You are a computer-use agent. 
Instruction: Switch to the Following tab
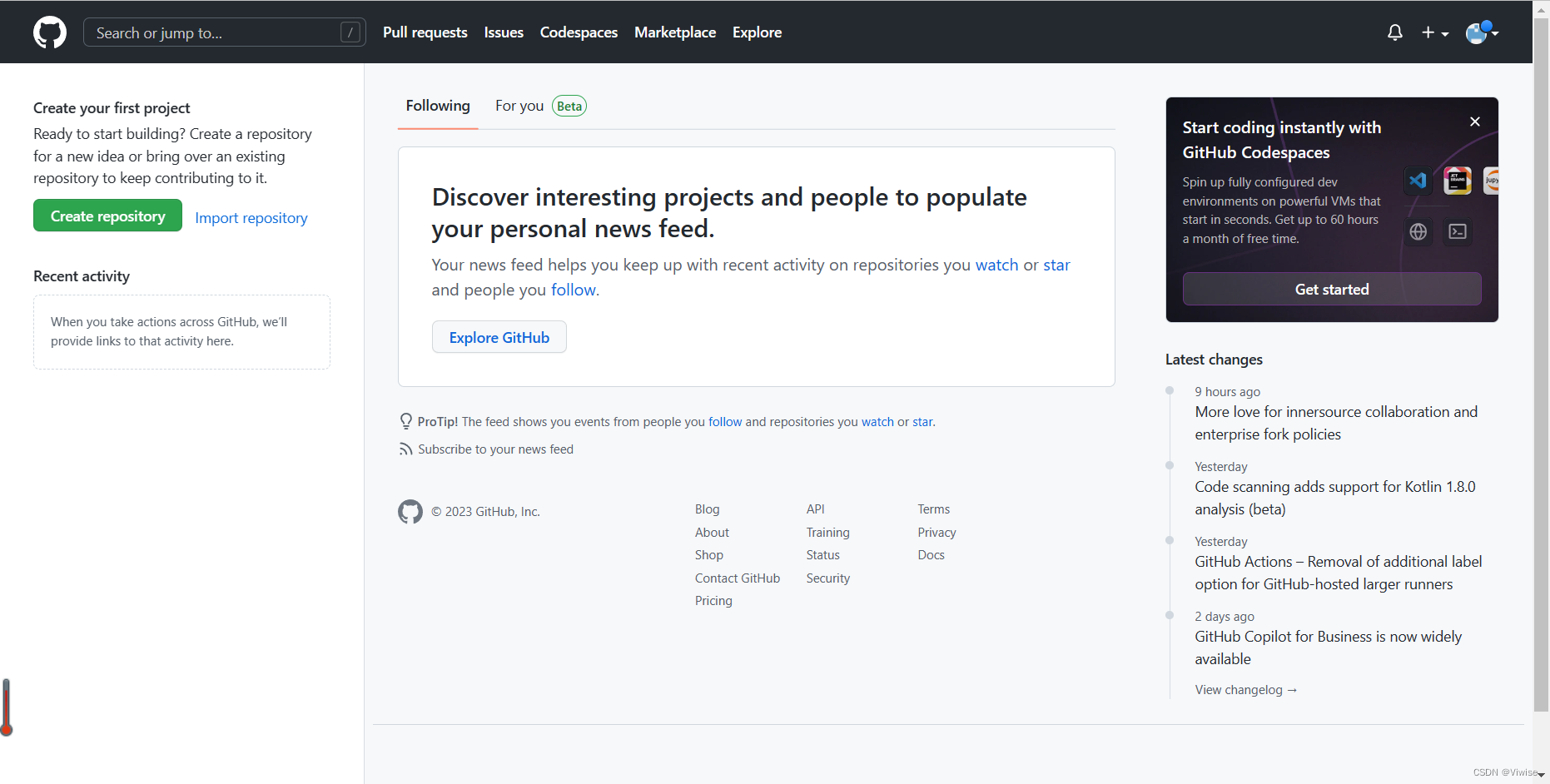click(438, 106)
